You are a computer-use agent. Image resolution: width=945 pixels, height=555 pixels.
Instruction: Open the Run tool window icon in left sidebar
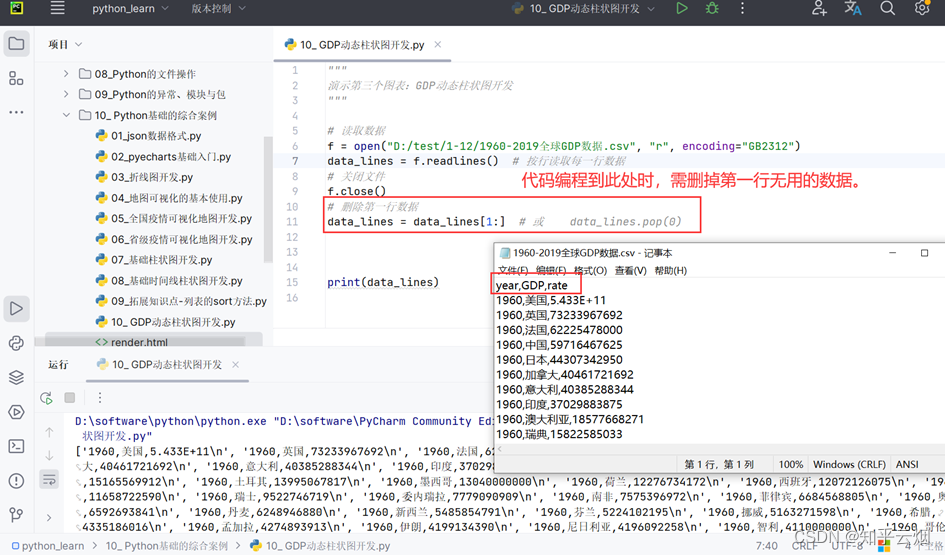click(16, 309)
